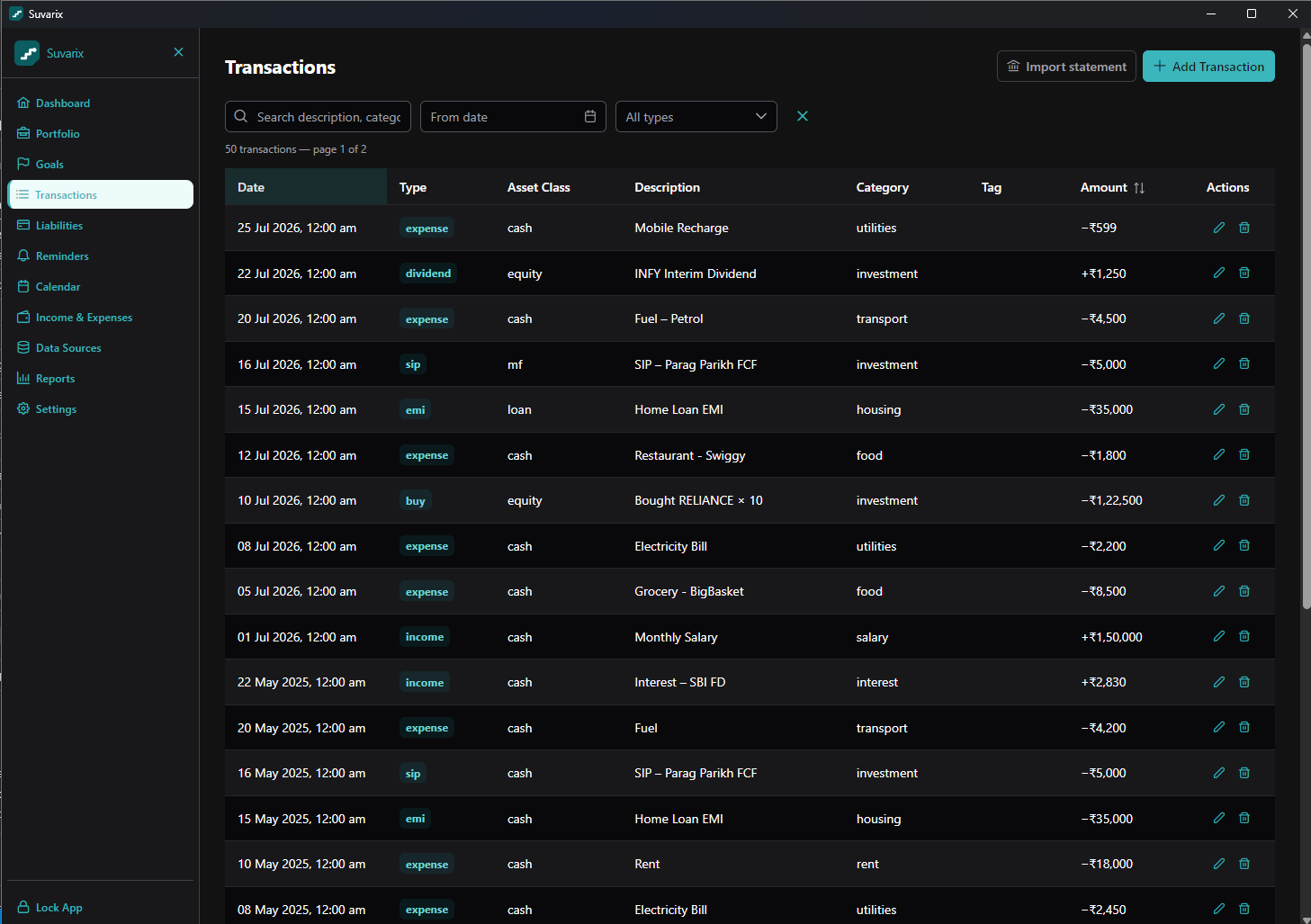1311x924 pixels.
Task: Collapse the sidebar using the X button
Action: pos(178,52)
